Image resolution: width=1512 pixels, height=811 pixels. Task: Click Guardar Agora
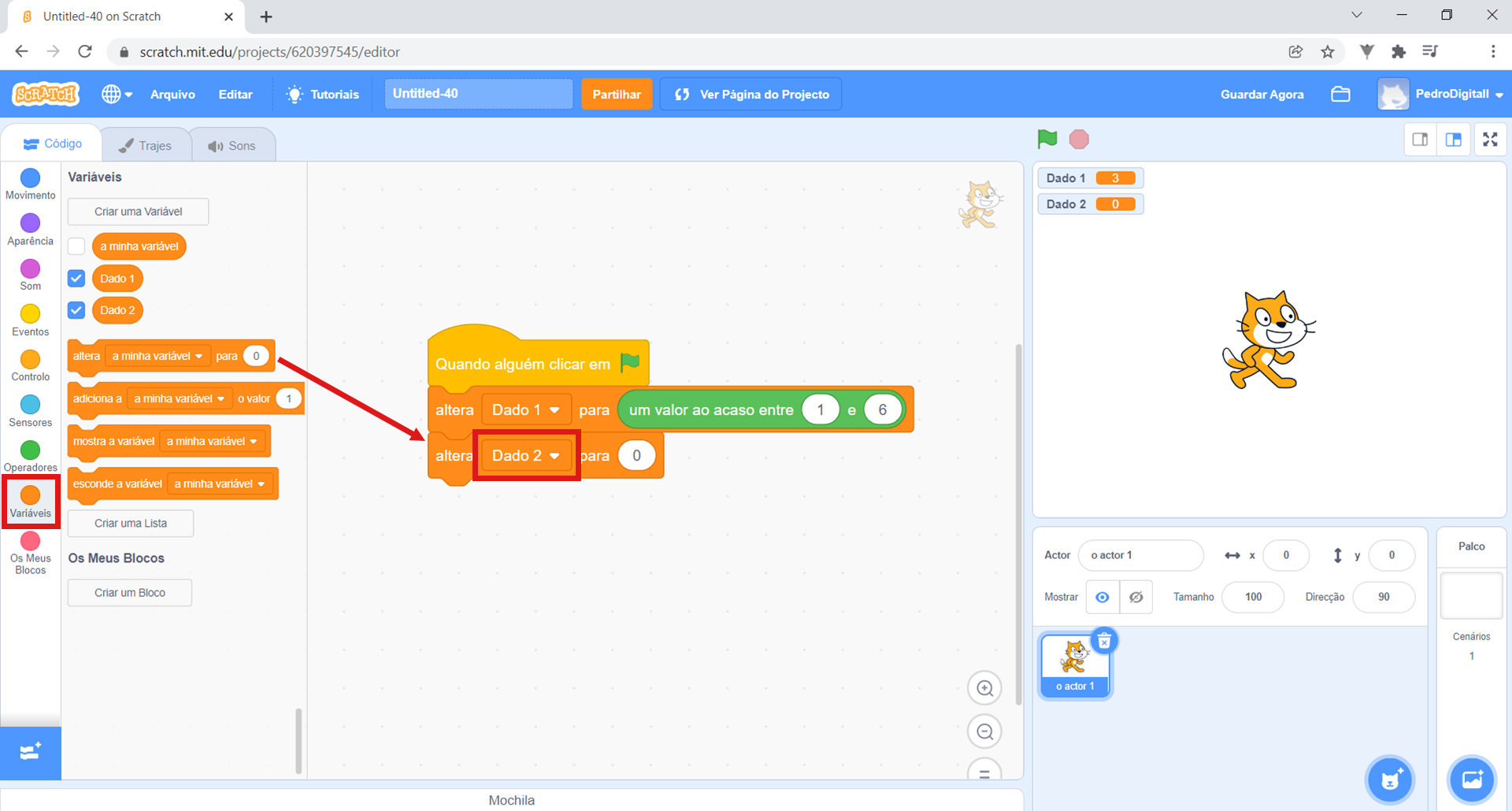[1262, 94]
